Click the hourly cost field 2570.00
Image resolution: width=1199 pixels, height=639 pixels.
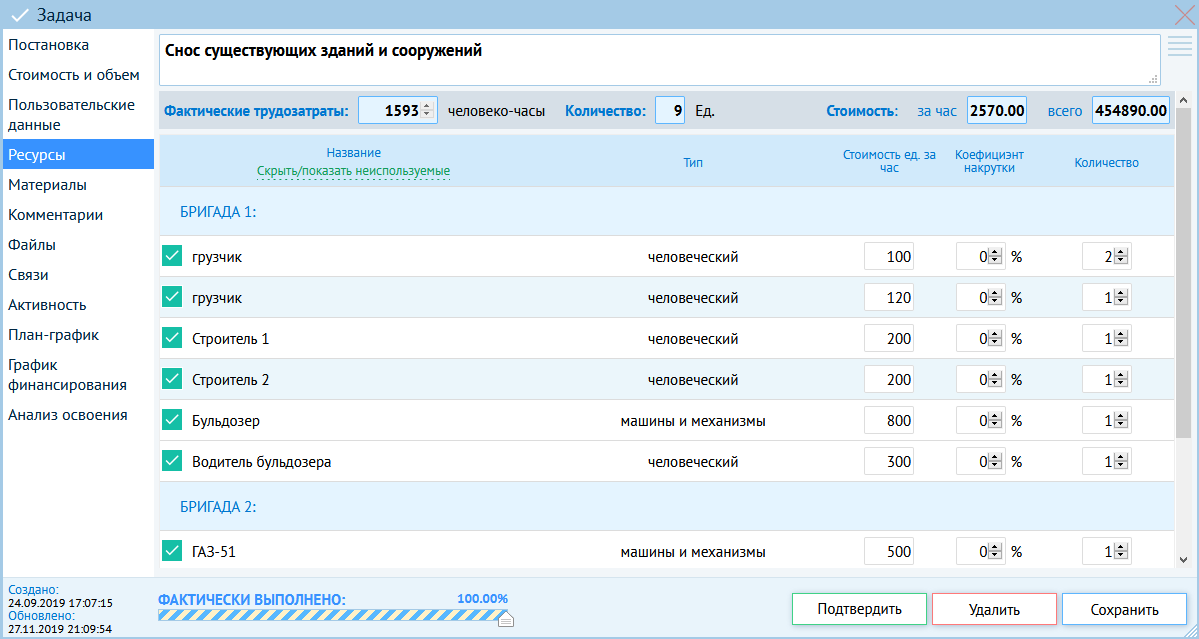pos(997,111)
